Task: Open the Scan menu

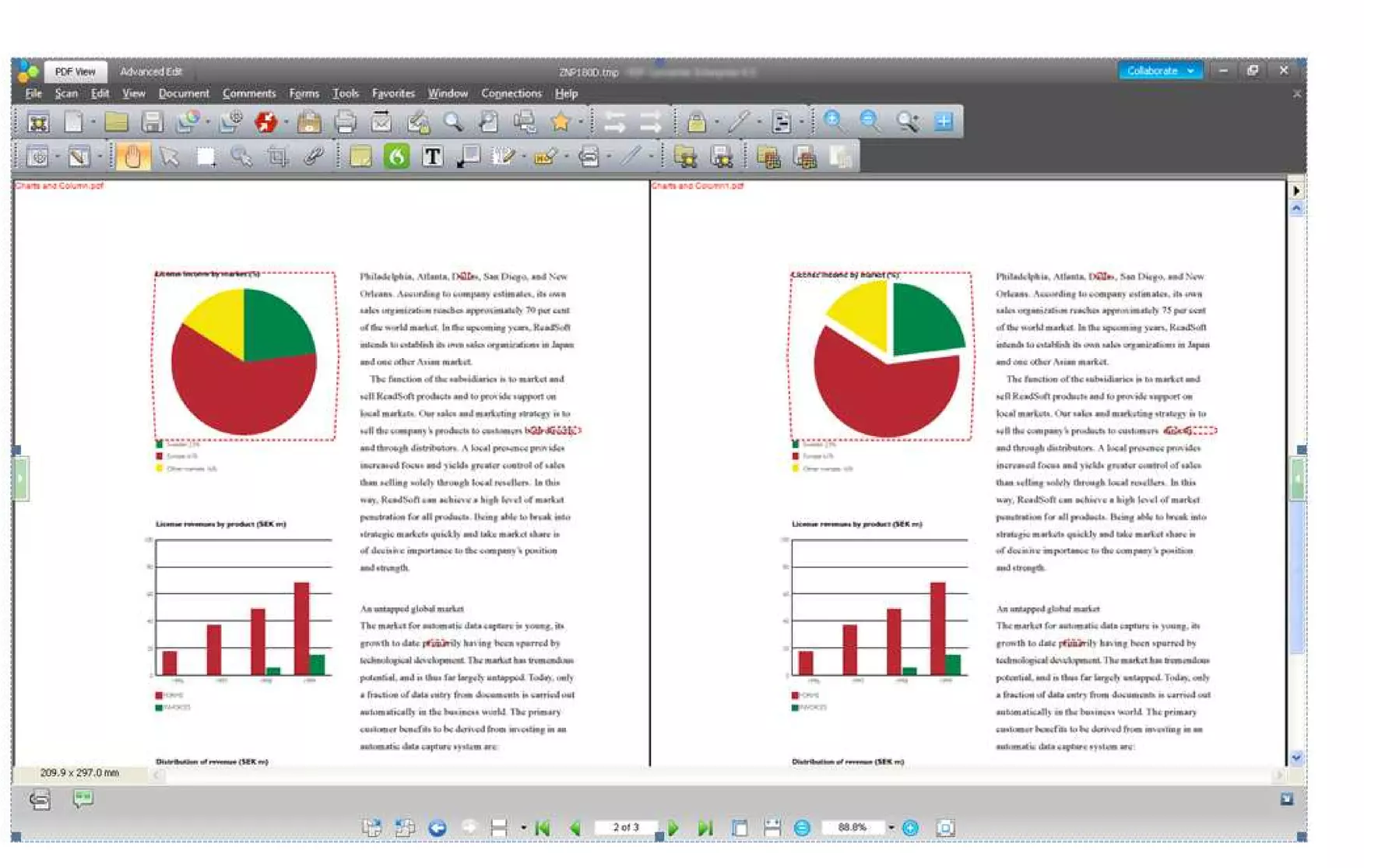Action: [66, 93]
